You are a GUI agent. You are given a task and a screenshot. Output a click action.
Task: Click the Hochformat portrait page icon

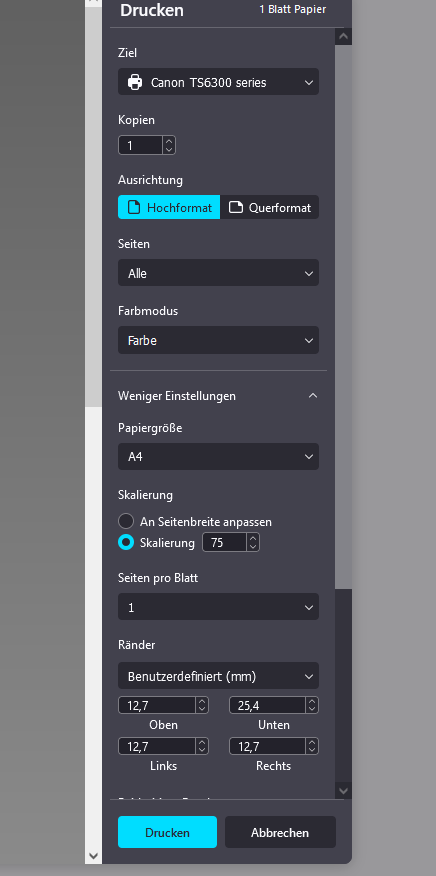(x=134, y=207)
